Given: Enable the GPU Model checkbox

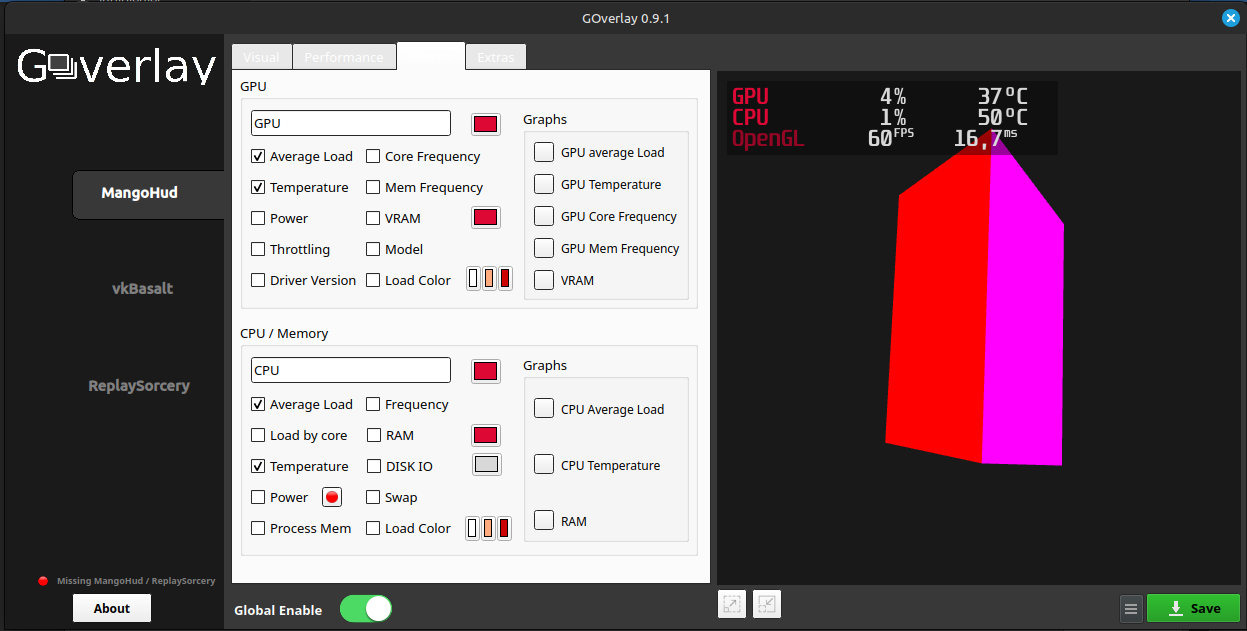Looking at the screenshot, I should 373,249.
